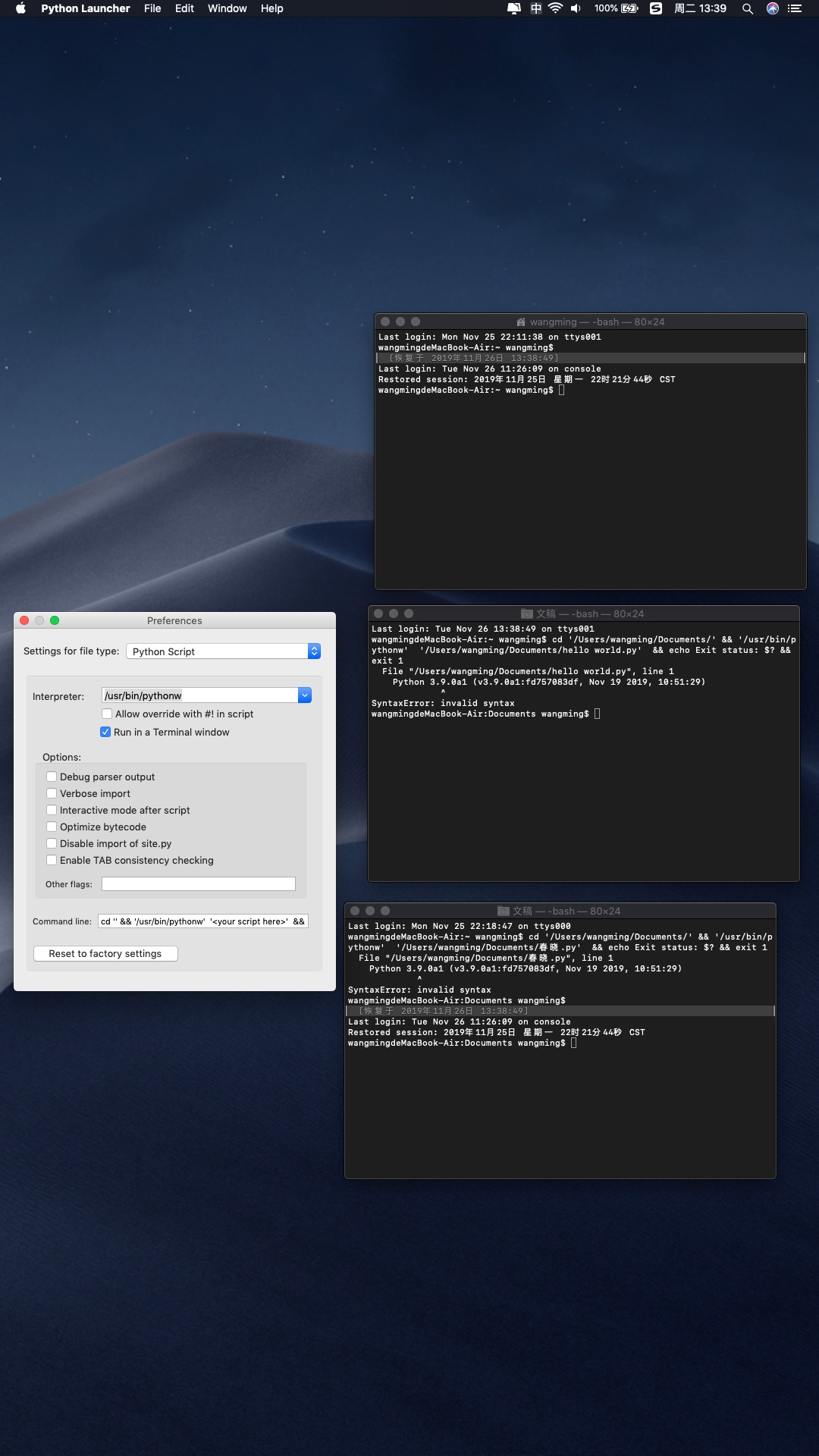819x1456 pixels.
Task: Open the Wi-Fi status icon
Action: pos(555,8)
